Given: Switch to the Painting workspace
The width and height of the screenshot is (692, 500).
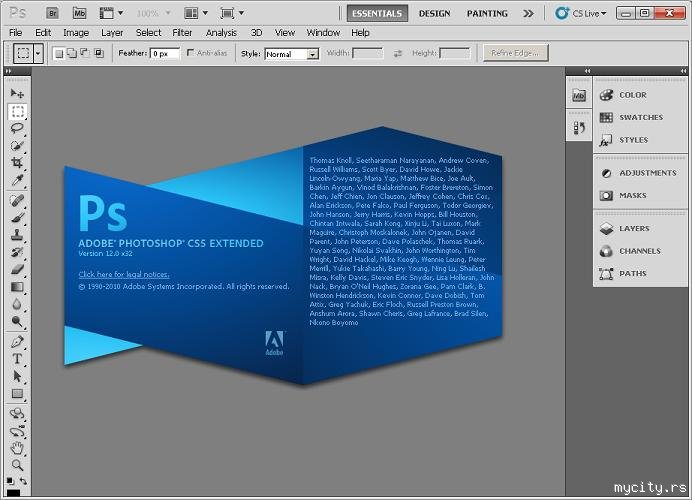Looking at the screenshot, I should click(x=487, y=14).
